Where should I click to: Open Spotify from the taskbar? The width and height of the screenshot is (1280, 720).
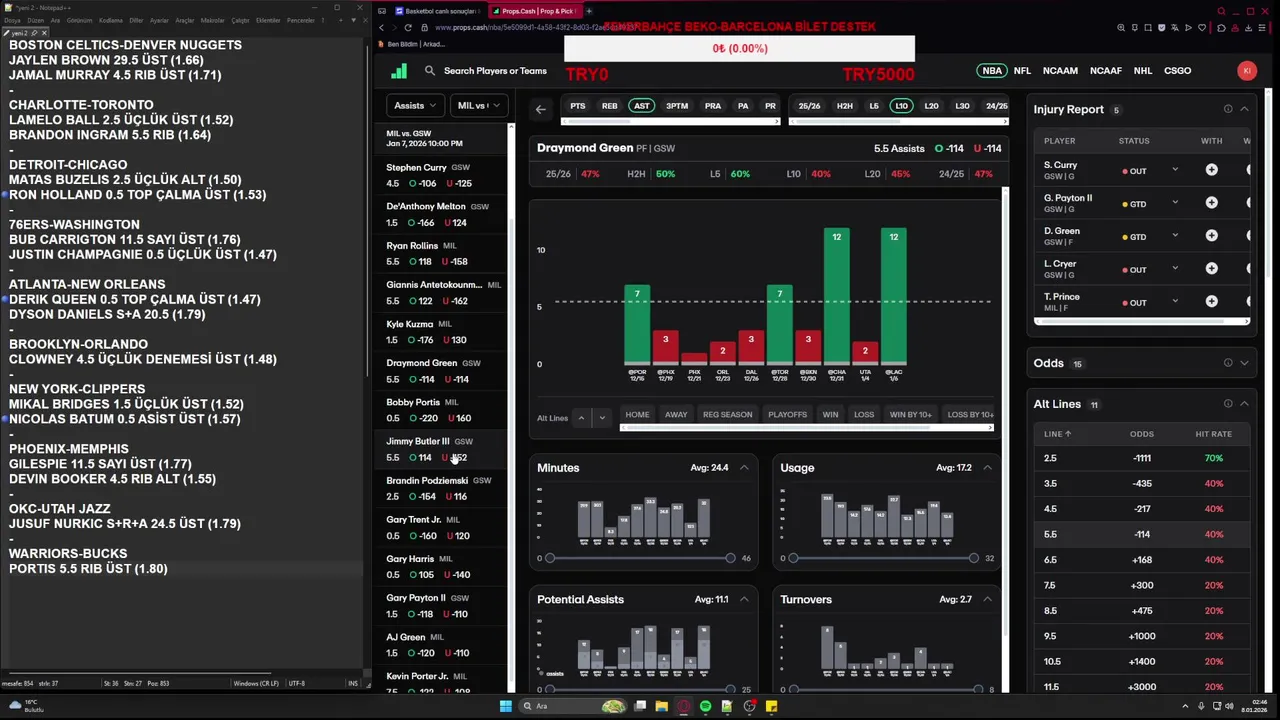click(706, 706)
